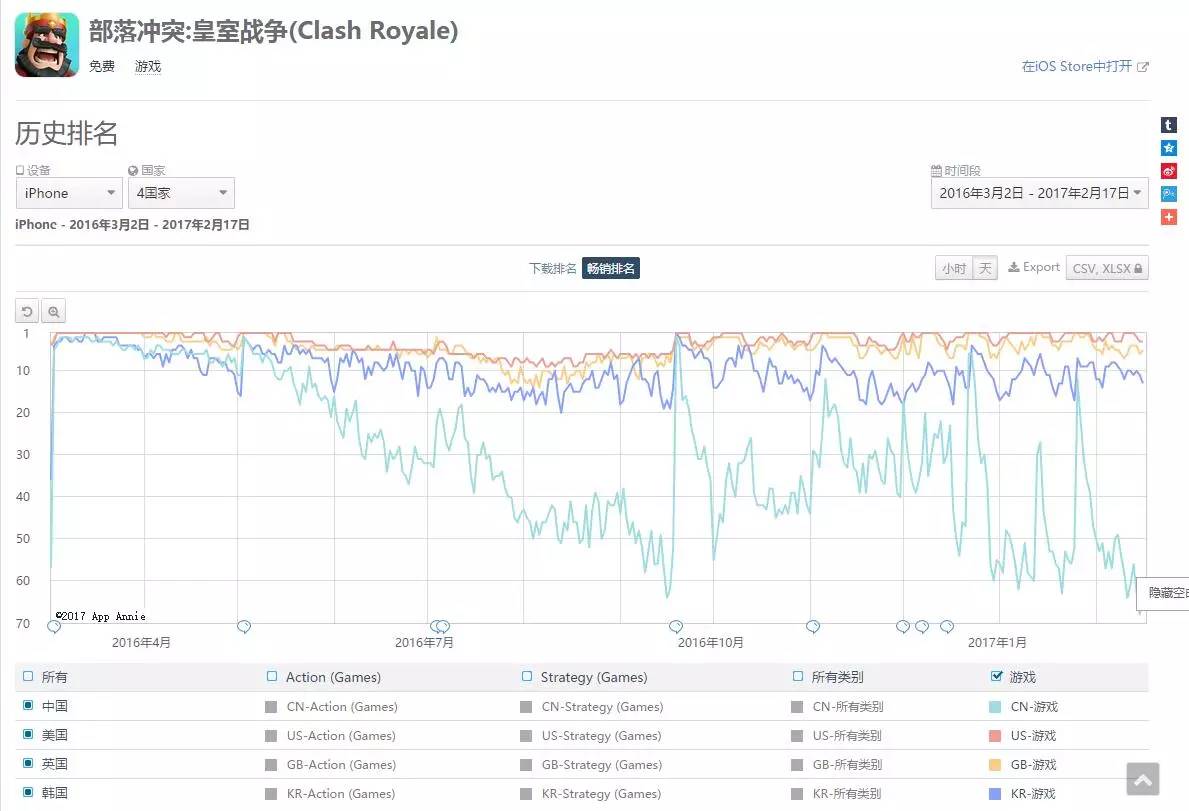Toggle the 所有 checkbox
The height and width of the screenshot is (811, 1189).
tap(28, 676)
